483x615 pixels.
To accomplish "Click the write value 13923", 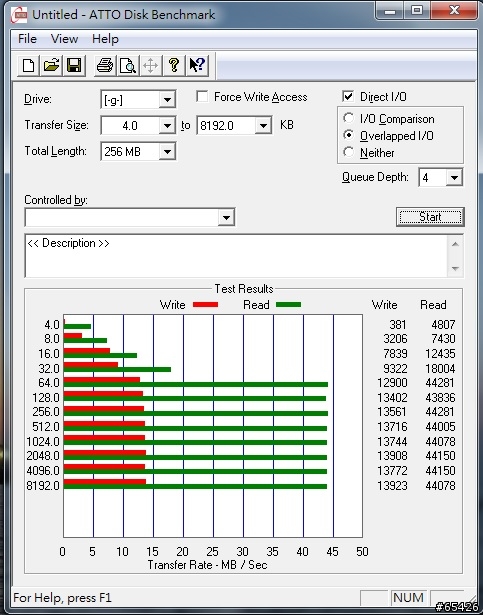I will (x=392, y=486).
